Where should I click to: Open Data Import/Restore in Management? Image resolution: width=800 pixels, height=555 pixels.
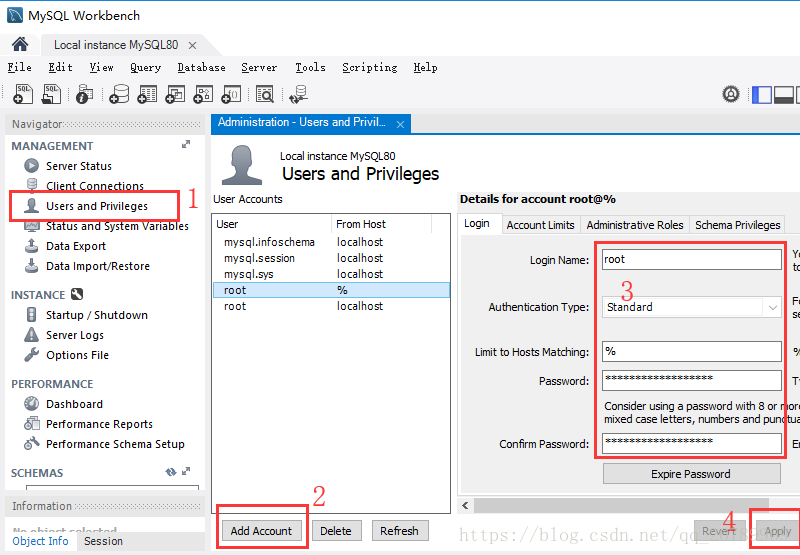pyautogui.click(x=98, y=266)
